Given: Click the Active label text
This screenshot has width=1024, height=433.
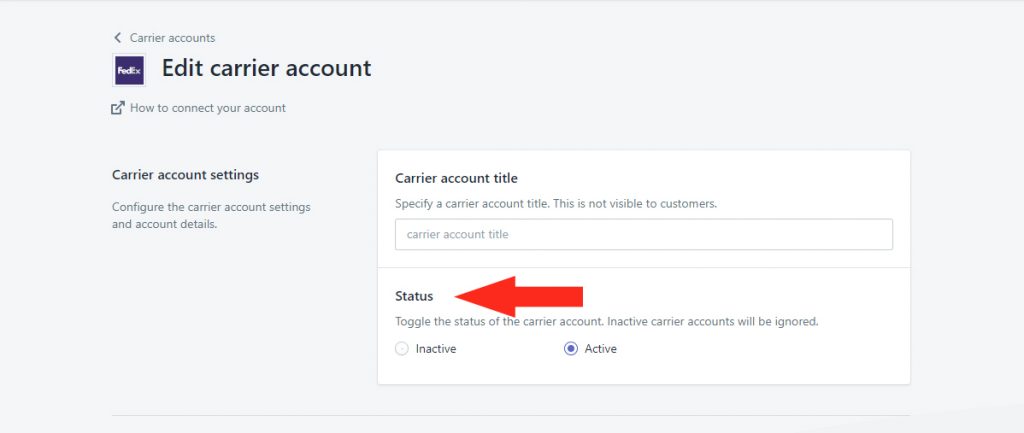Looking at the screenshot, I should [601, 349].
